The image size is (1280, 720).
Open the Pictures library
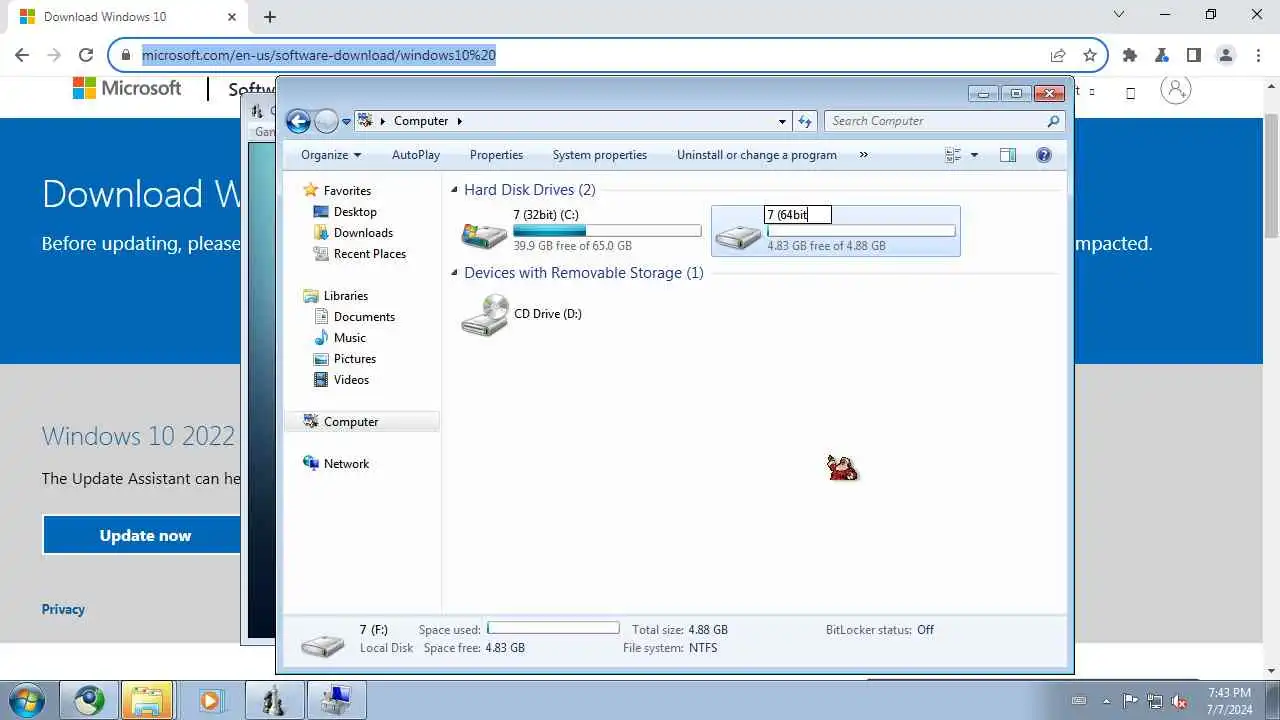point(355,359)
